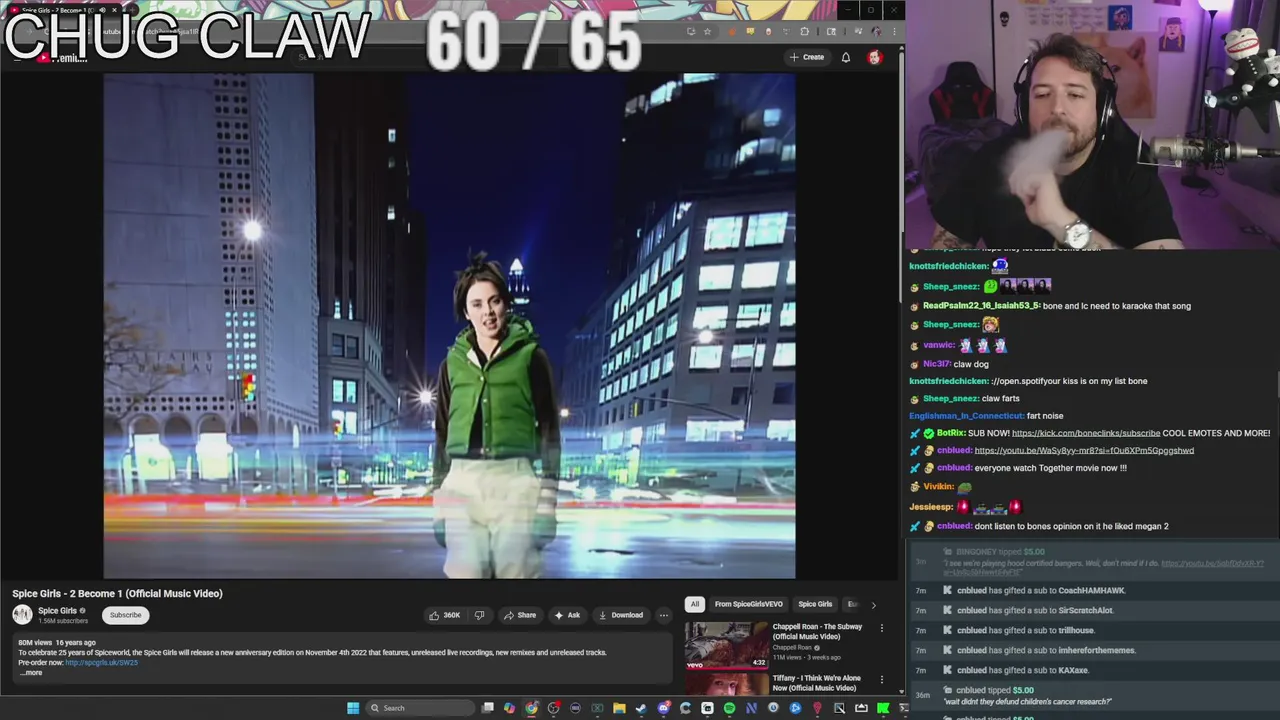Subscribe to the Spice Girls channel
Screen dimensions: 1280x720
coord(126,615)
